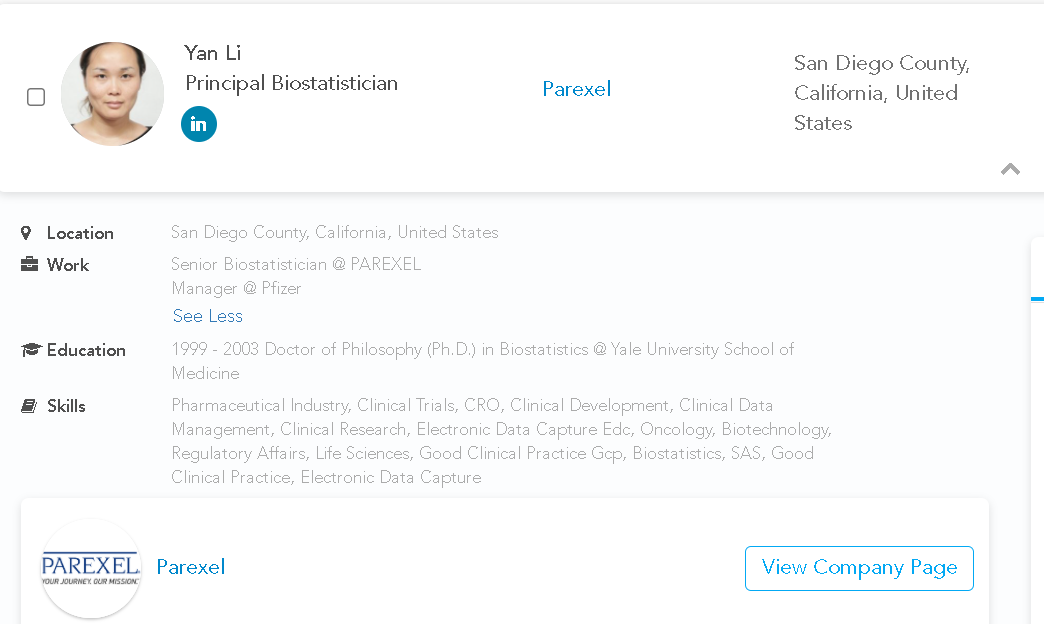The width and height of the screenshot is (1044, 624).
Task: Click Yan Li's profile photo
Action: pyautogui.click(x=112, y=94)
